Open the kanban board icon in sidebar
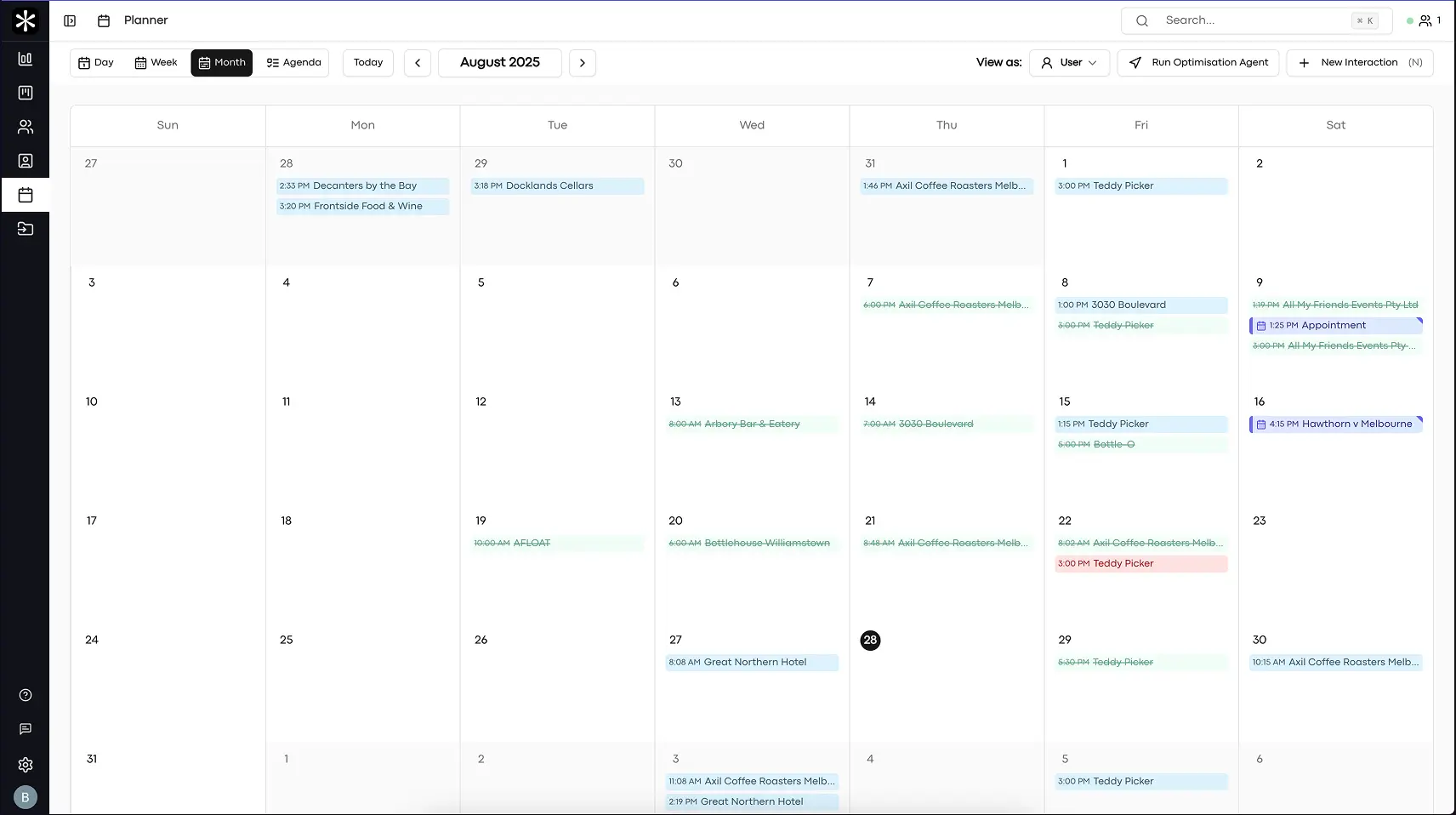The image size is (1456, 815). [26, 93]
